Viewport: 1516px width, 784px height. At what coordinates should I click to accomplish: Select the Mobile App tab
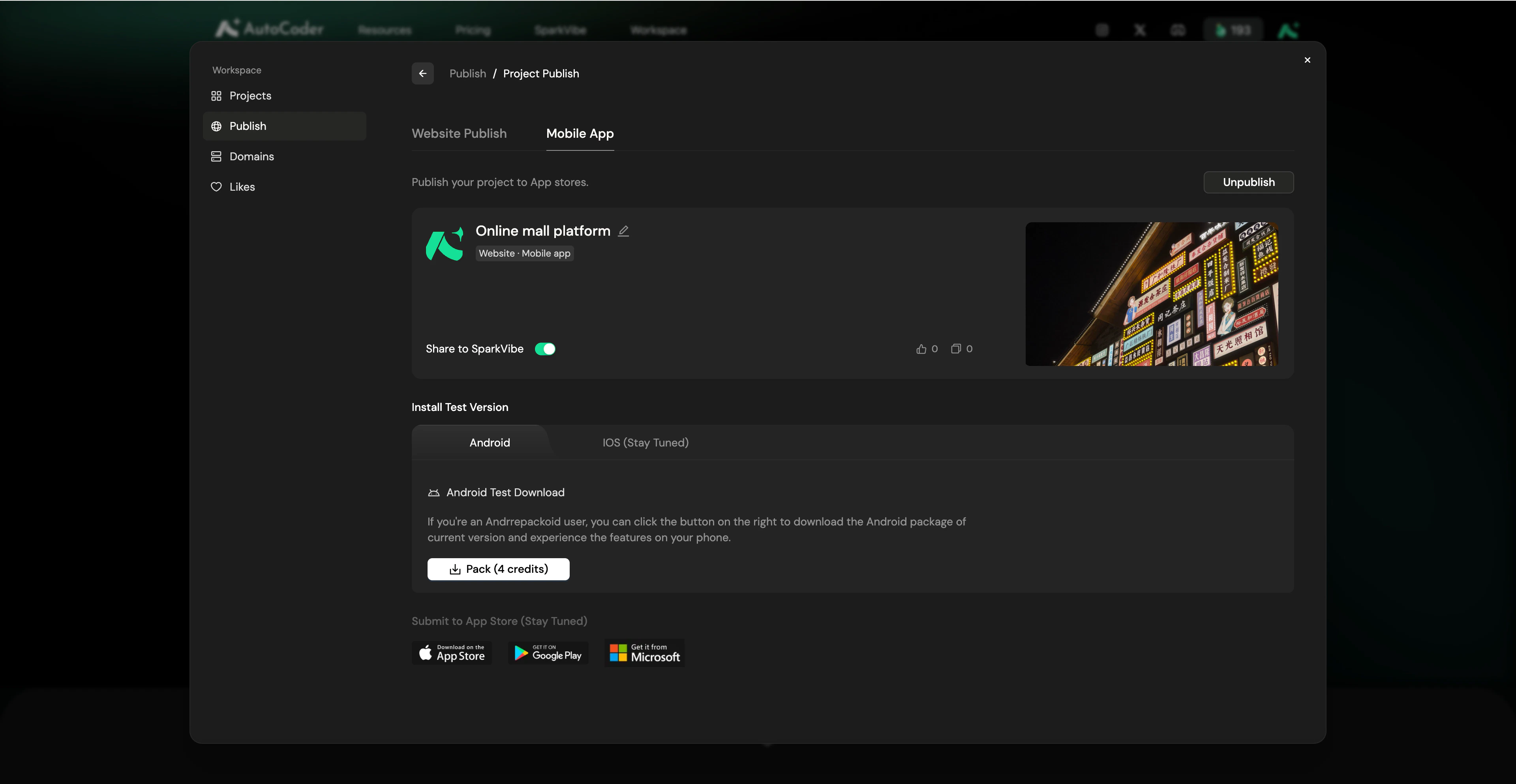[580, 133]
